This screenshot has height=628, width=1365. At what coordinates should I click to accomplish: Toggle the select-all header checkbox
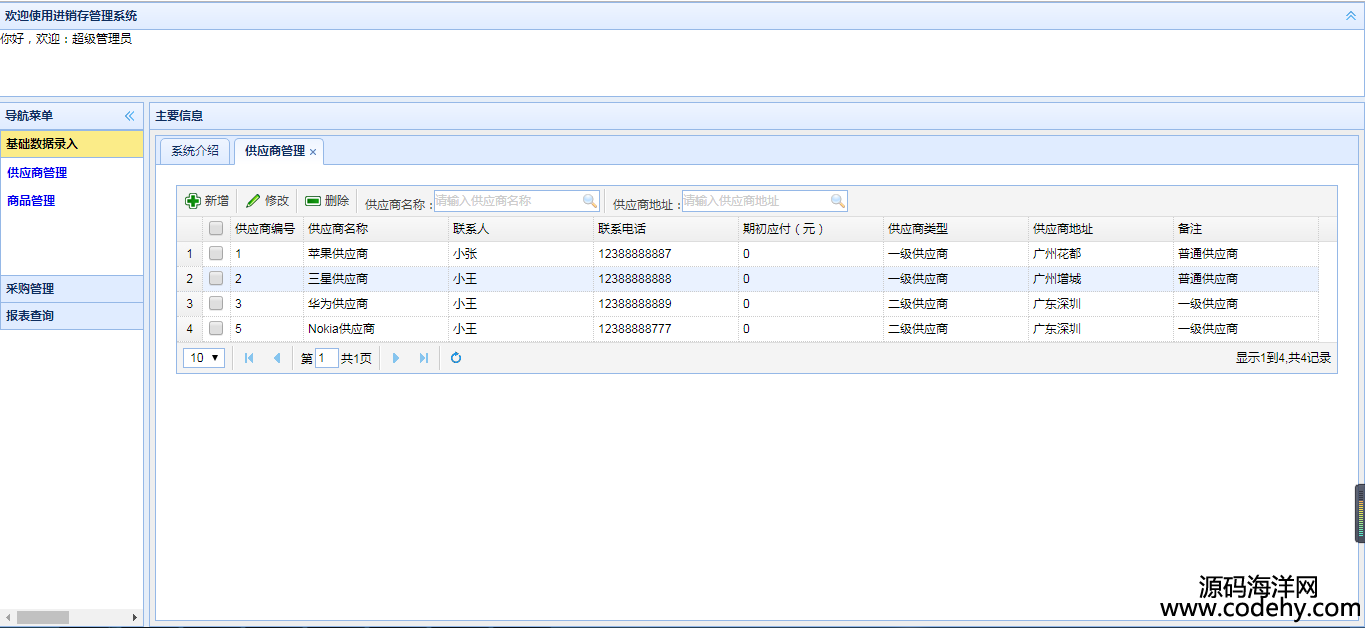tap(216, 229)
